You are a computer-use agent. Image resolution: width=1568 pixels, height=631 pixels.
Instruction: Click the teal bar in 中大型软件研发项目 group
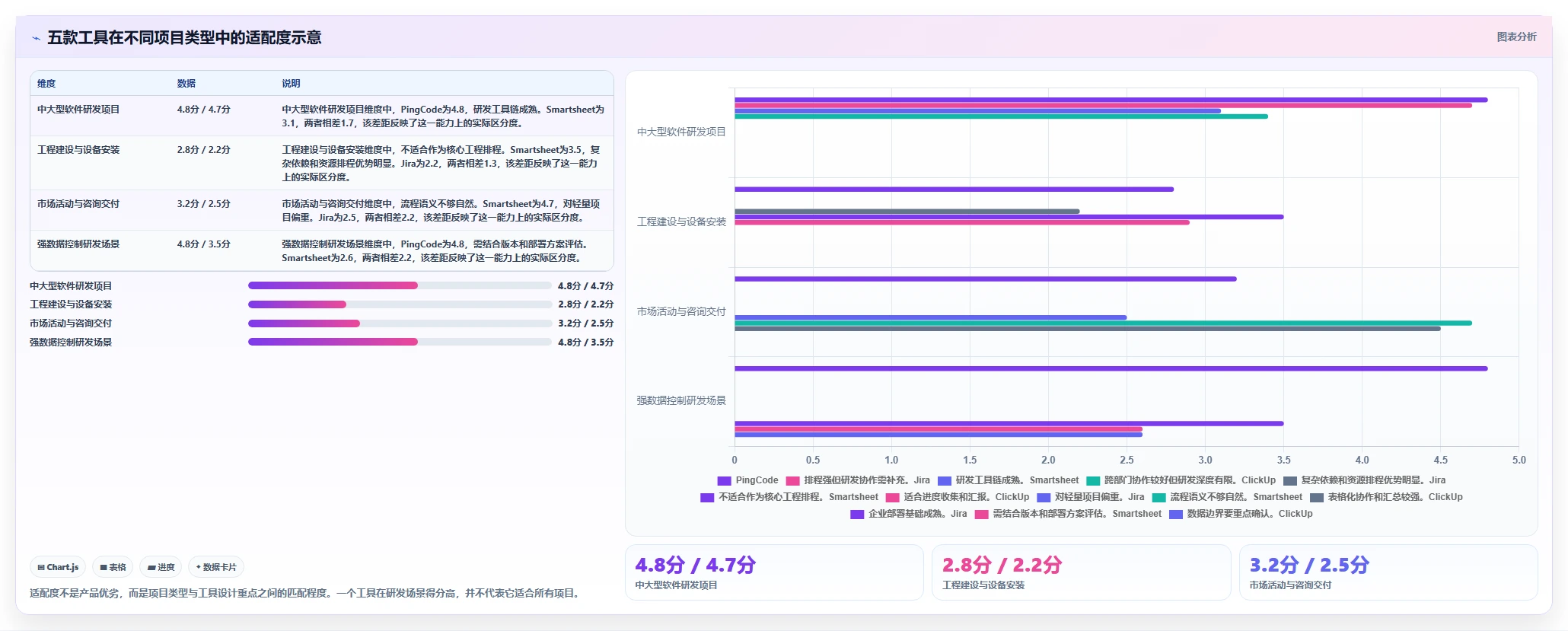[1001, 116]
